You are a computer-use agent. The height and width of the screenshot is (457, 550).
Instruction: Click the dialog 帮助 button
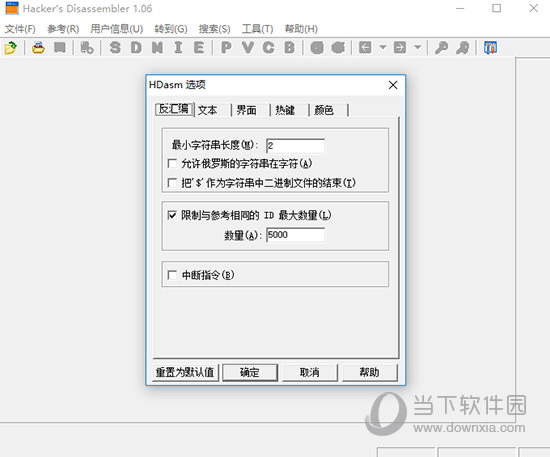[x=369, y=372]
